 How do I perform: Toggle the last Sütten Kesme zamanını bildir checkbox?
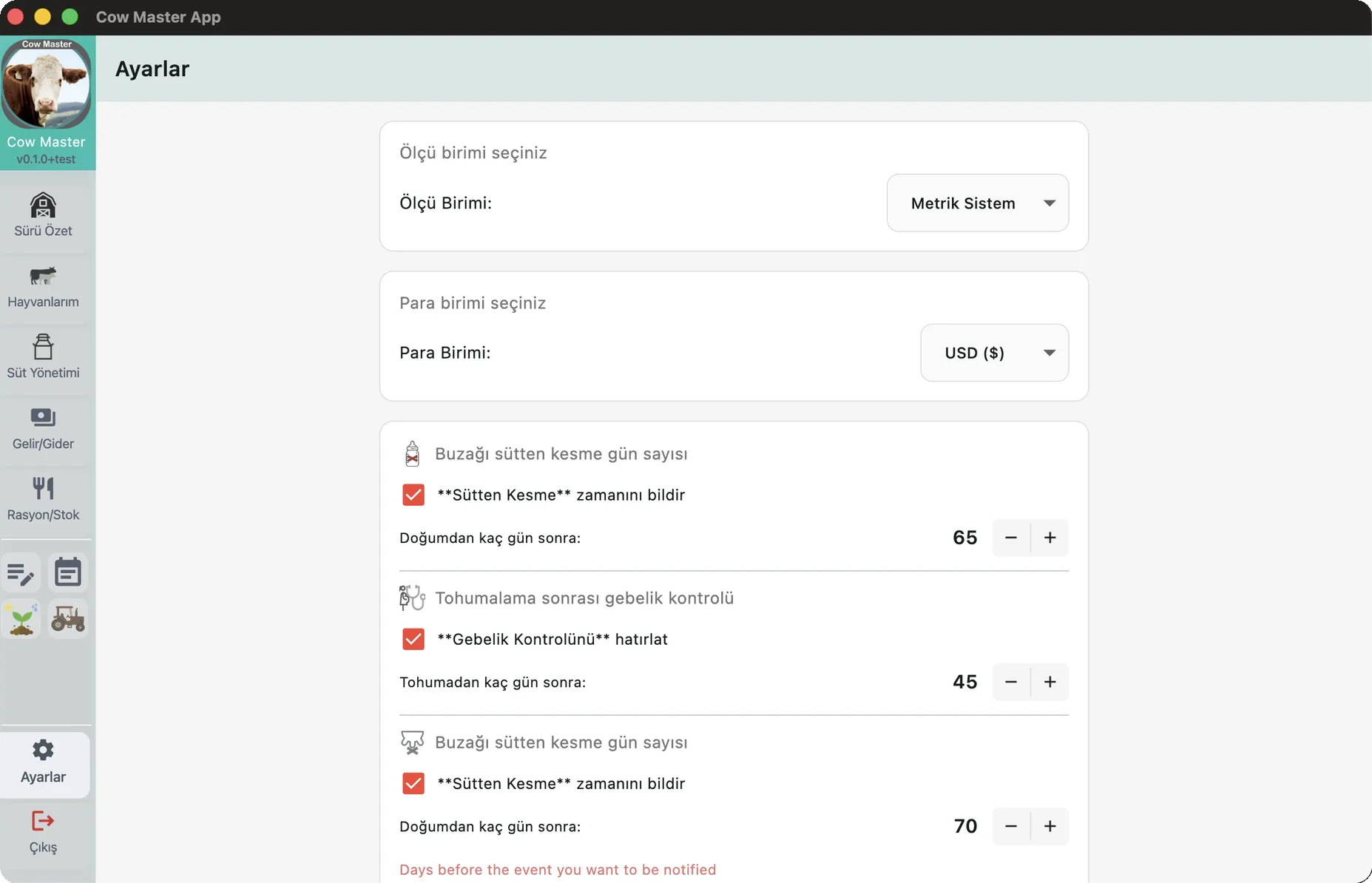click(413, 783)
